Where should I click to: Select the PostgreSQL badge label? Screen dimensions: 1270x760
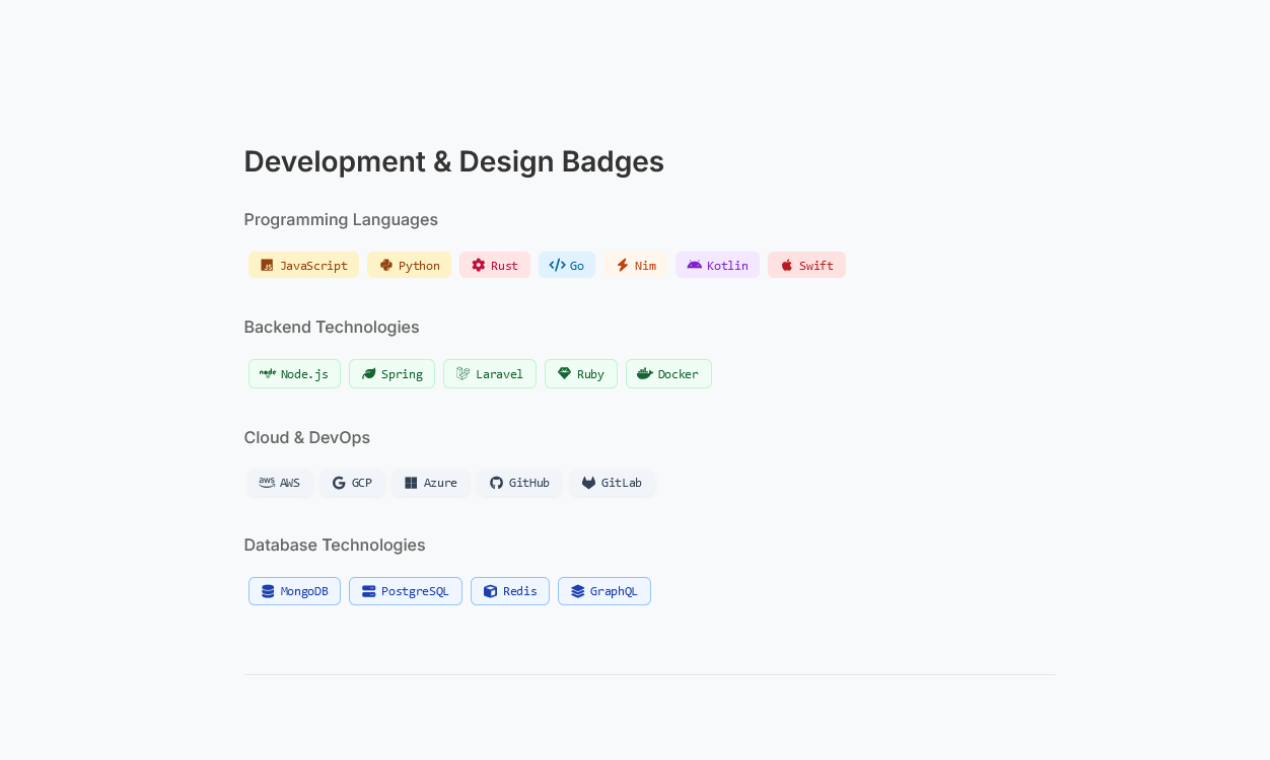[x=415, y=591]
